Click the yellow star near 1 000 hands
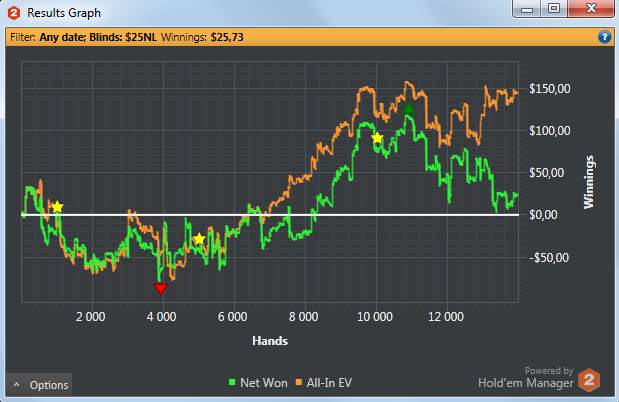The height and width of the screenshot is (402, 619). pos(58,207)
